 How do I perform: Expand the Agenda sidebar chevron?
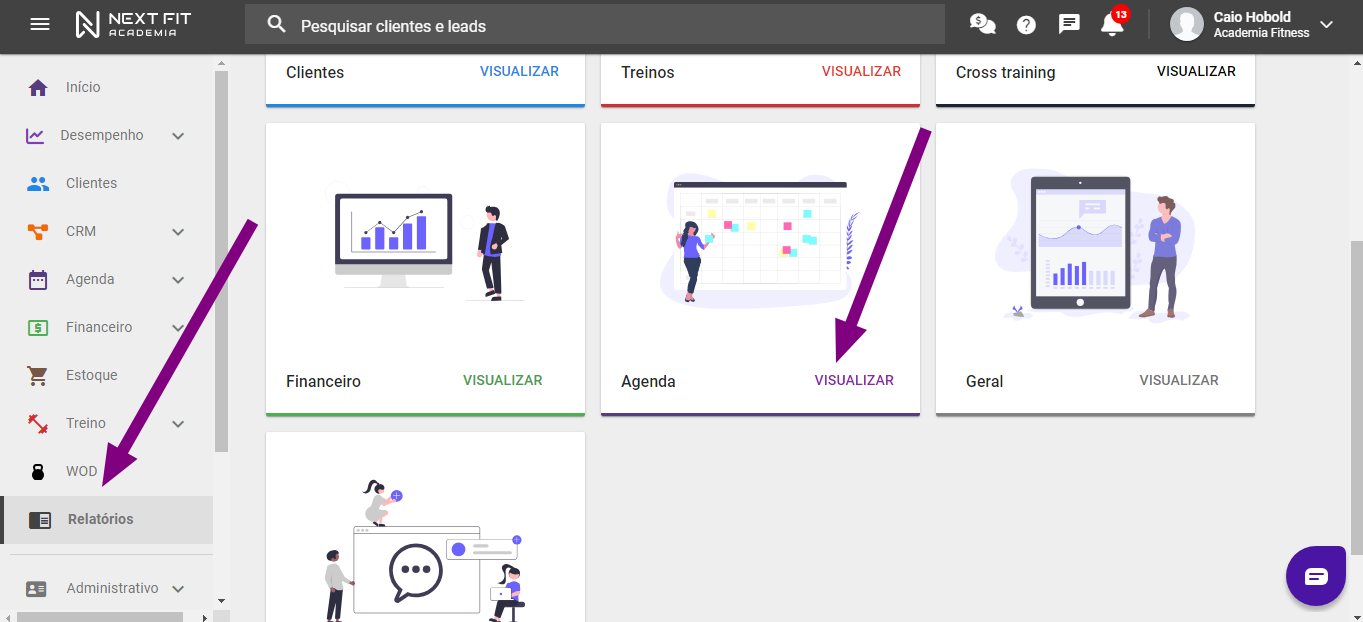[x=178, y=280]
